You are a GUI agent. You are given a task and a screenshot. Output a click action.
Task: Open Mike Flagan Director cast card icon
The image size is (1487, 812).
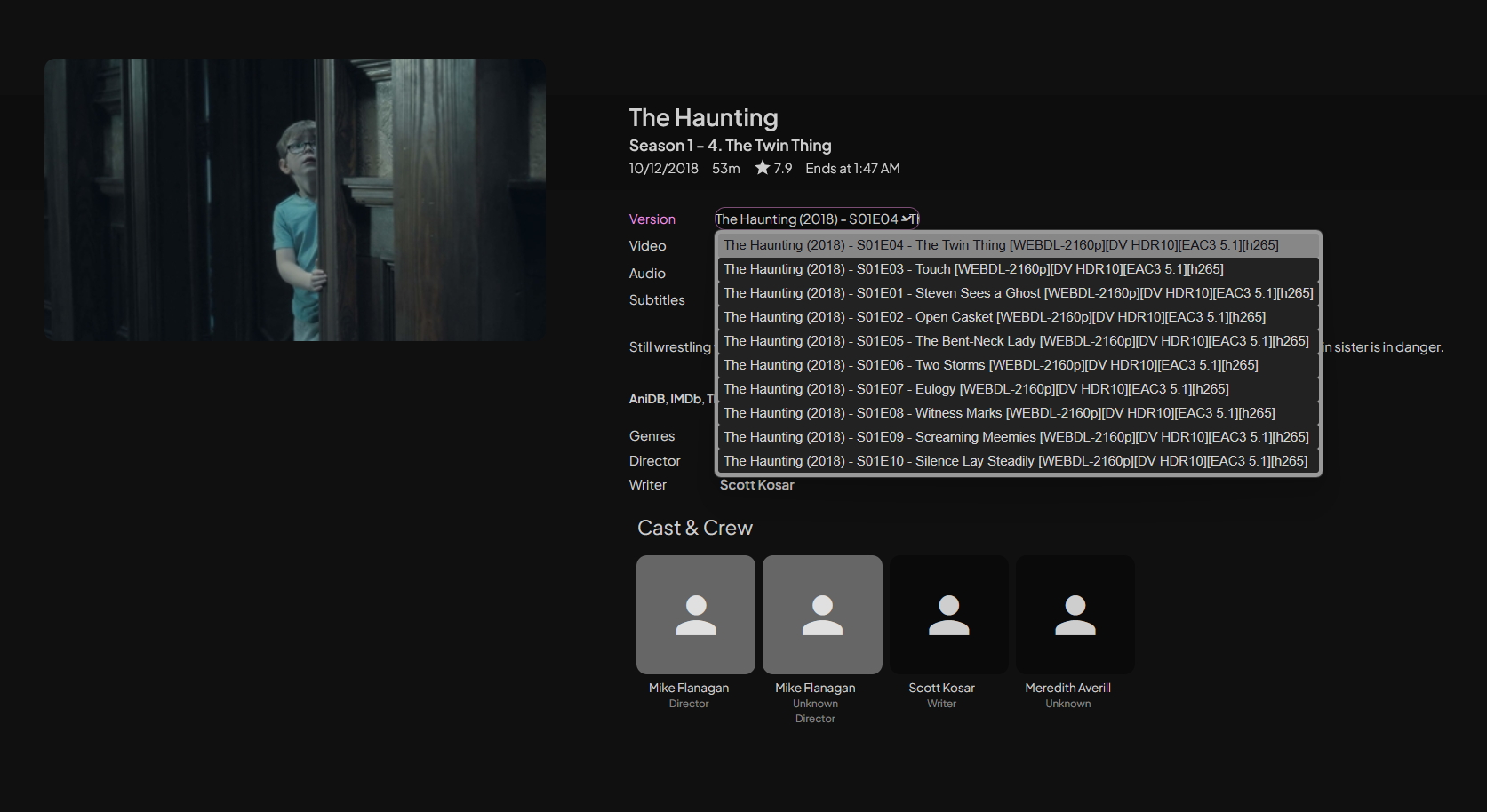[x=695, y=615]
